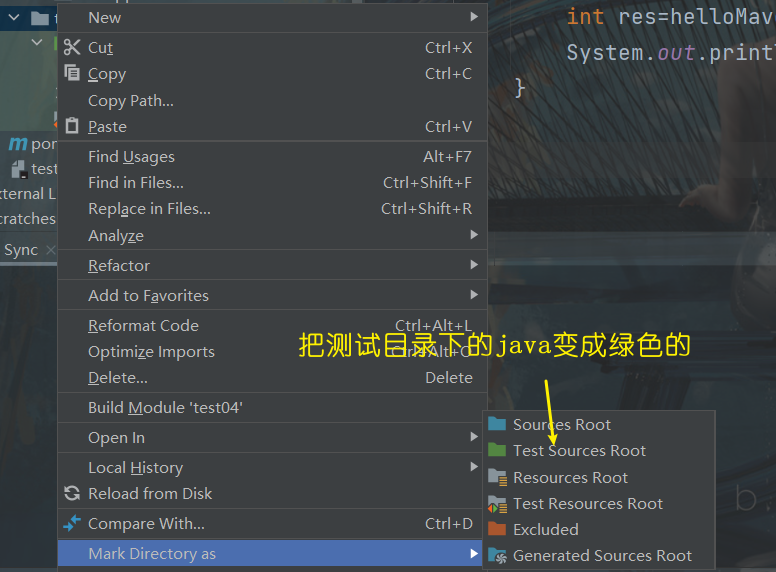Image resolution: width=776 pixels, height=572 pixels.
Task: Click the Test Resources Root folder icon
Action: pos(497,504)
